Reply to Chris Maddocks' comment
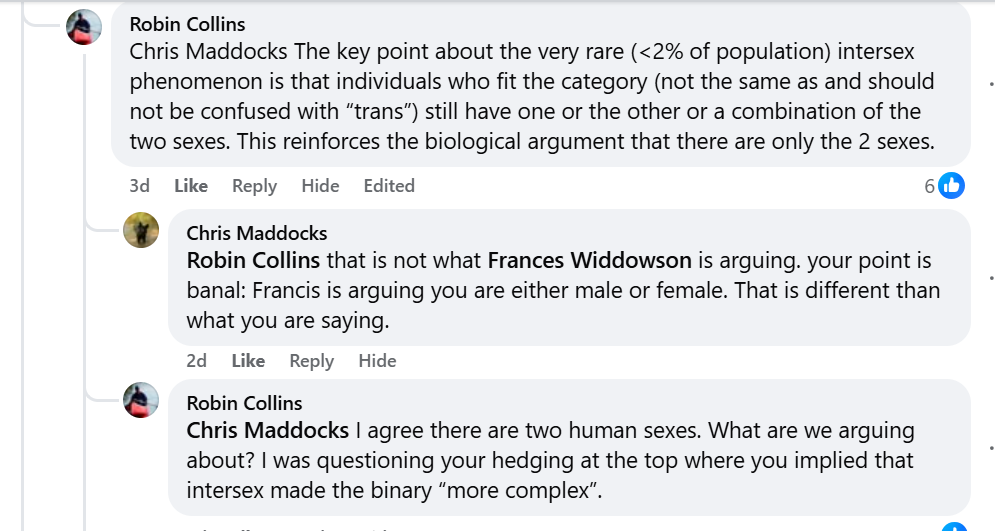Image resolution: width=995 pixels, height=531 pixels. tap(311, 361)
